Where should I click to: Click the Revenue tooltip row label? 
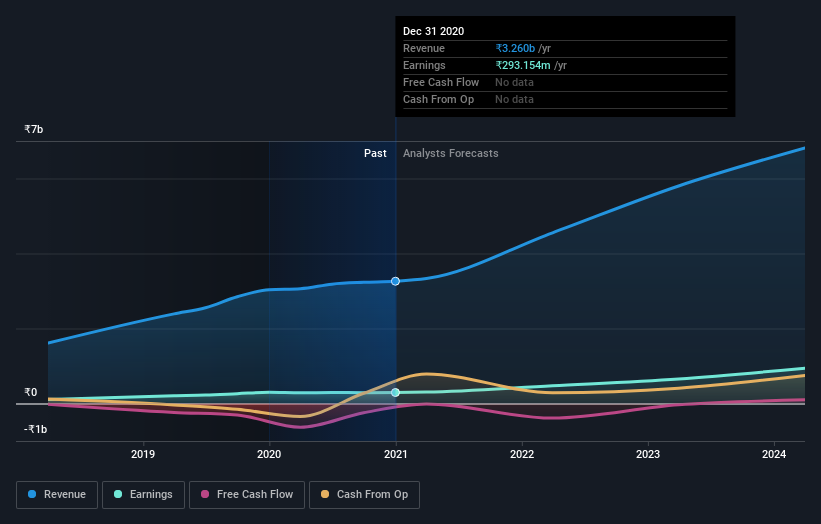coord(424,48)
